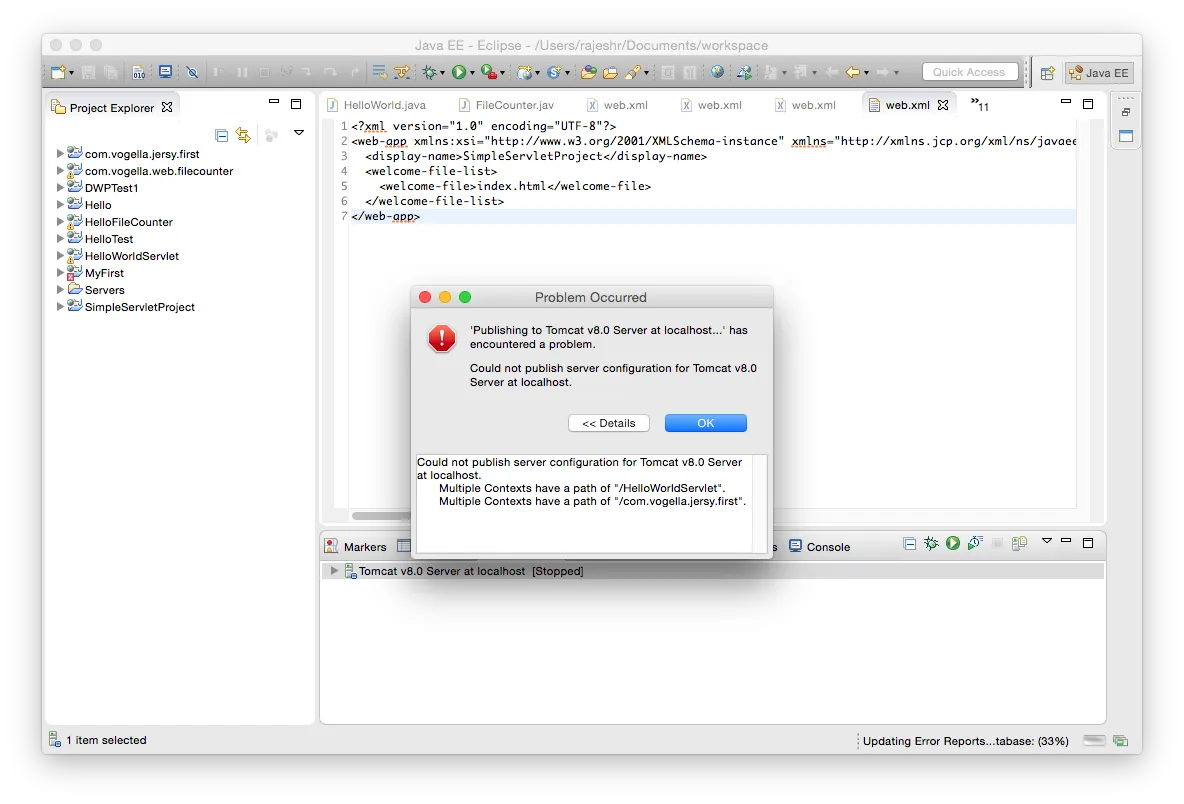Open the Project Explorer view menu triangle
This screenshot has height=804, width=1184.
point(299,133)
